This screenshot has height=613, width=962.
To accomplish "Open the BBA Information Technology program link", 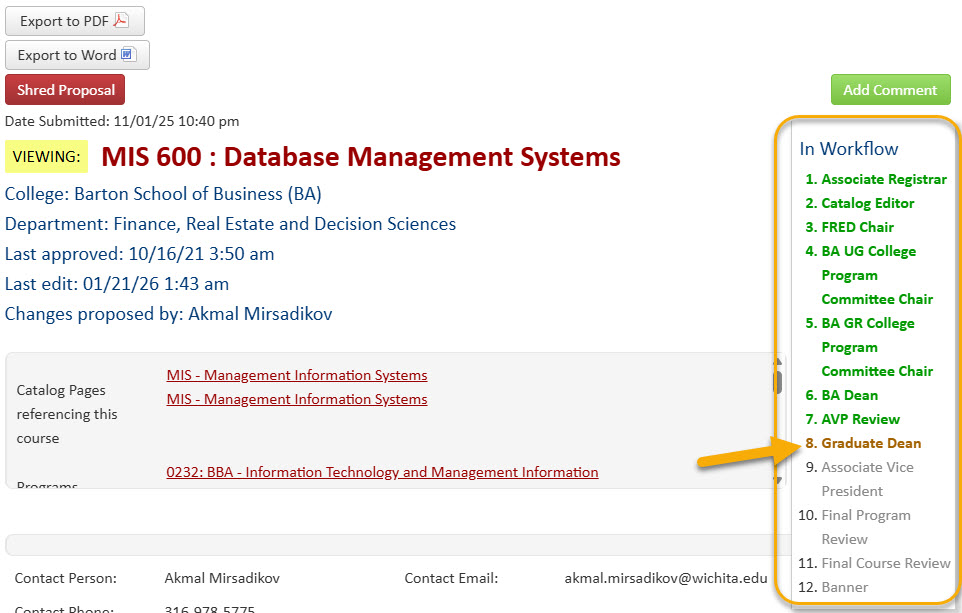I will click(382, 471).
